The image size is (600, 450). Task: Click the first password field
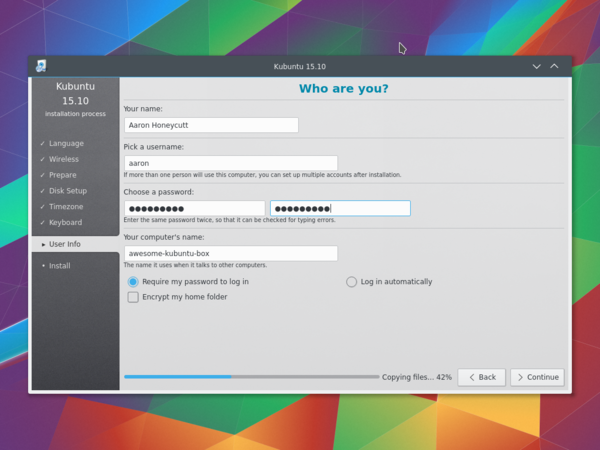pyautogui.click(x=194, y=209)
